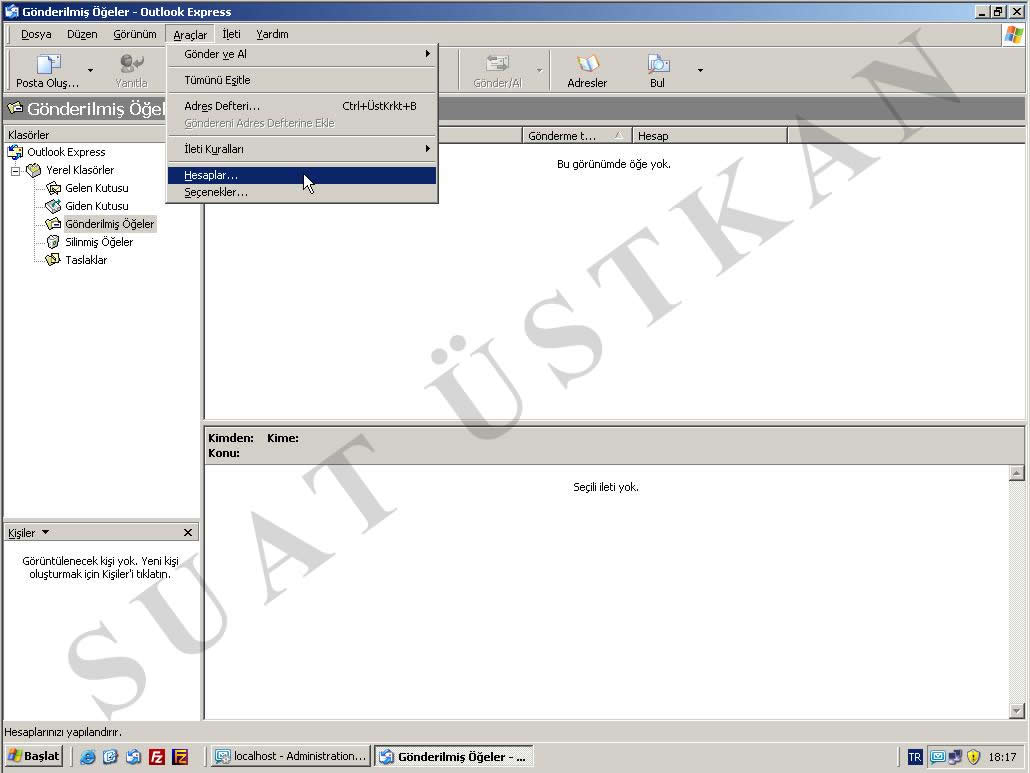1030x773 pixels.
Task: Select Silinmiş Öğeler folder
Action: (x=99, y=242)
